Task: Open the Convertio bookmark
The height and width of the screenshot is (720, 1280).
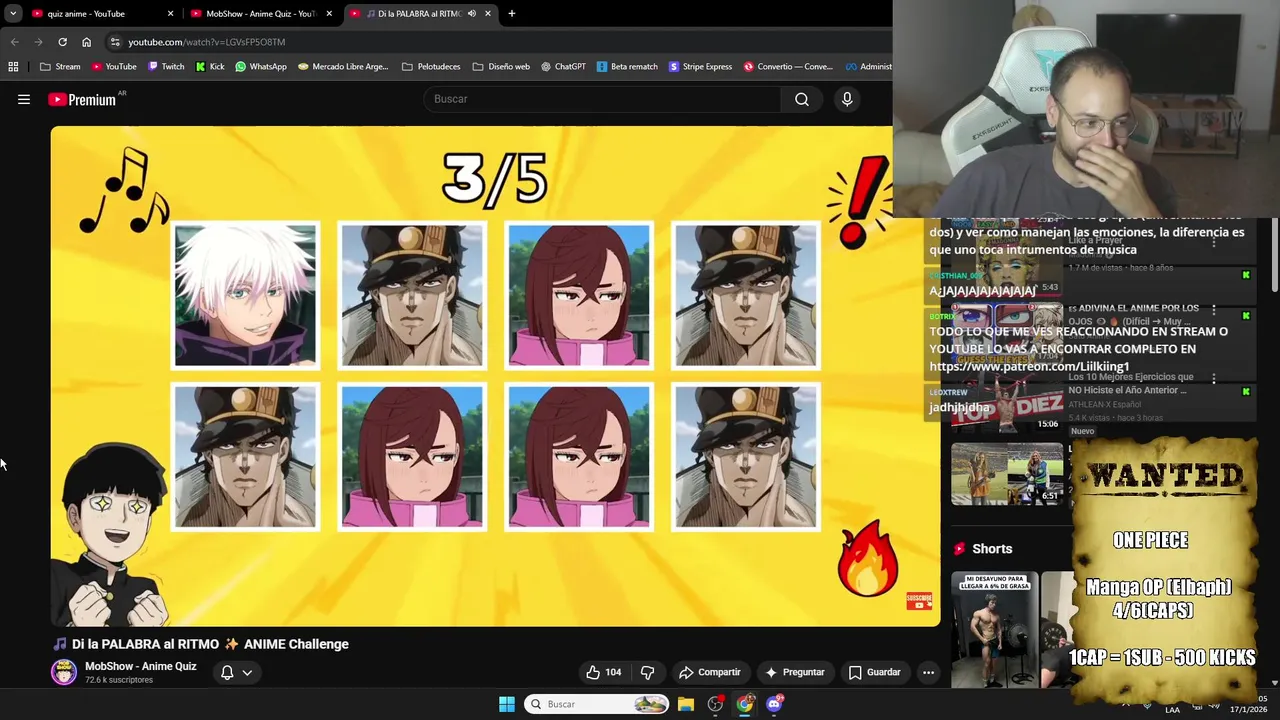Action: tap(788, 67)
